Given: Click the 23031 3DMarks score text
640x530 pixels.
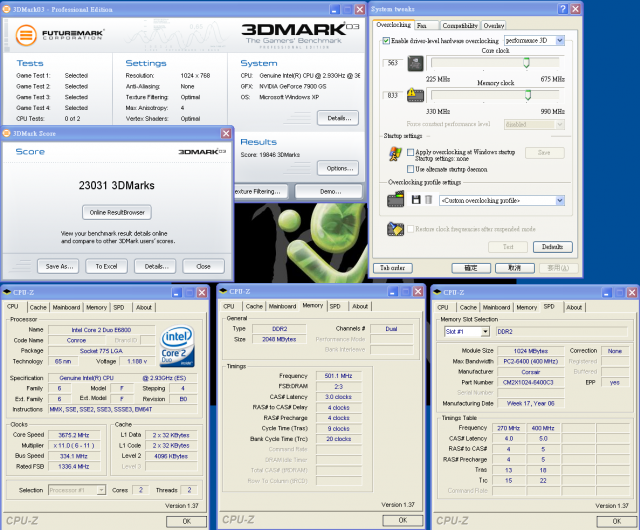Looking at the screenshot, I should click(x=117, y=185).
